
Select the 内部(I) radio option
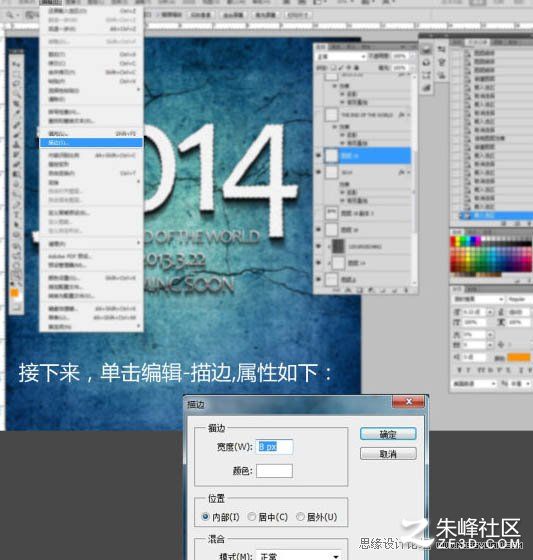(220, 517)
